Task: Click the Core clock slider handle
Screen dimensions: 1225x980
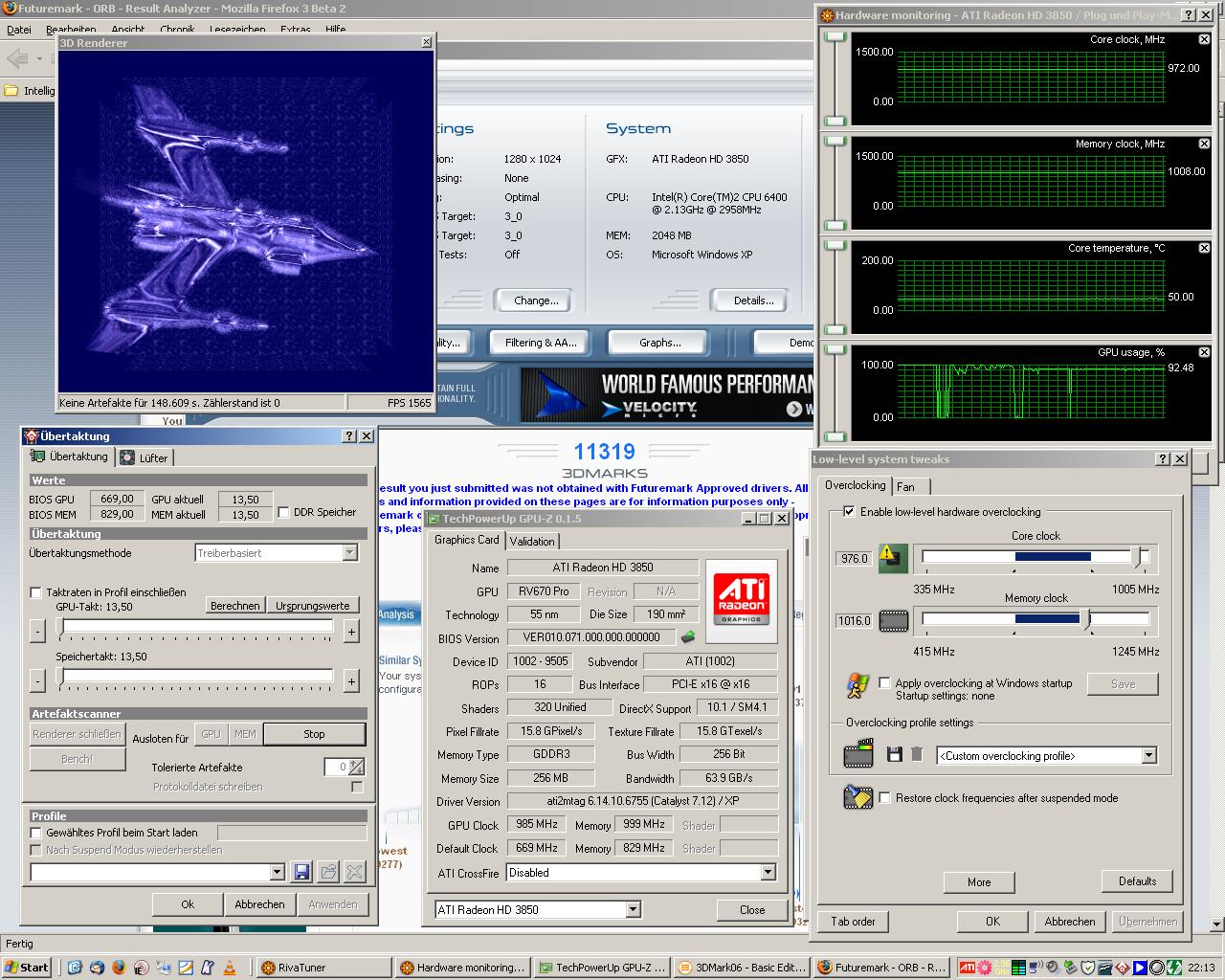Action: (1136, 557)
